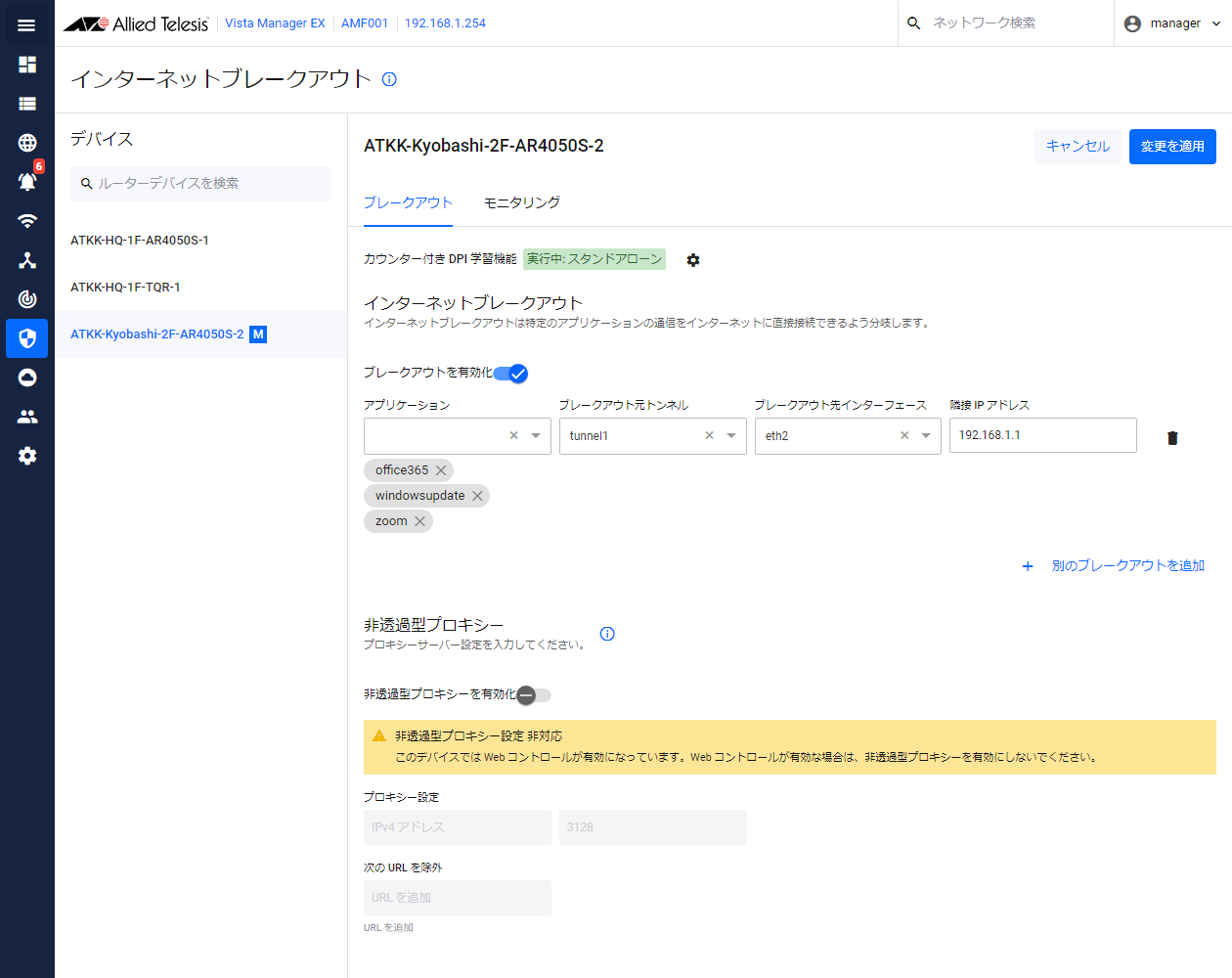The width and height of the screenshot is (1232, 978).
Task: Open the alarm notifications bell icon
Action: click(x=27, y=182)
